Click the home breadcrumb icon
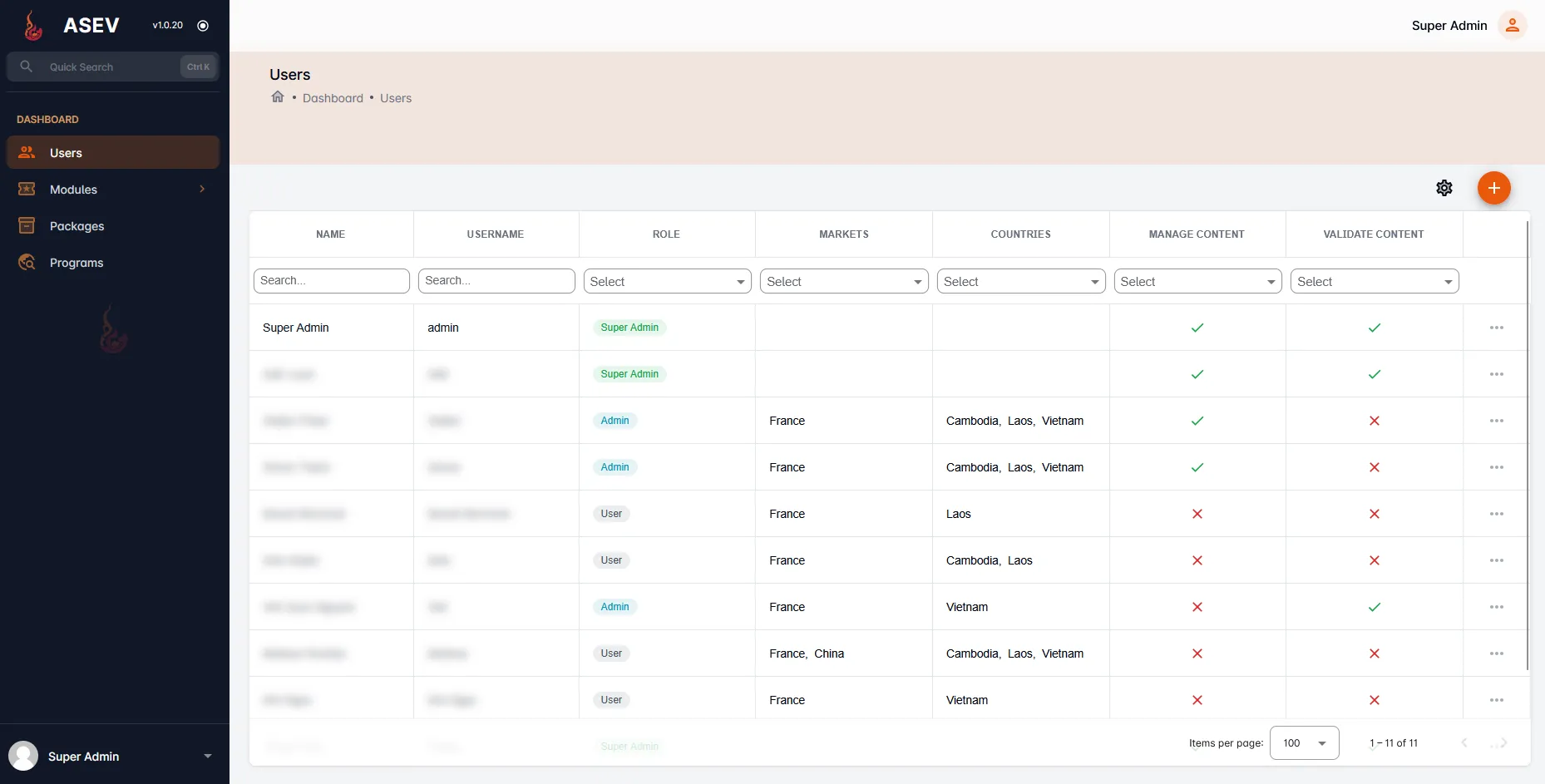Viewport: 1545px width, 784px height. click(278, 97)
